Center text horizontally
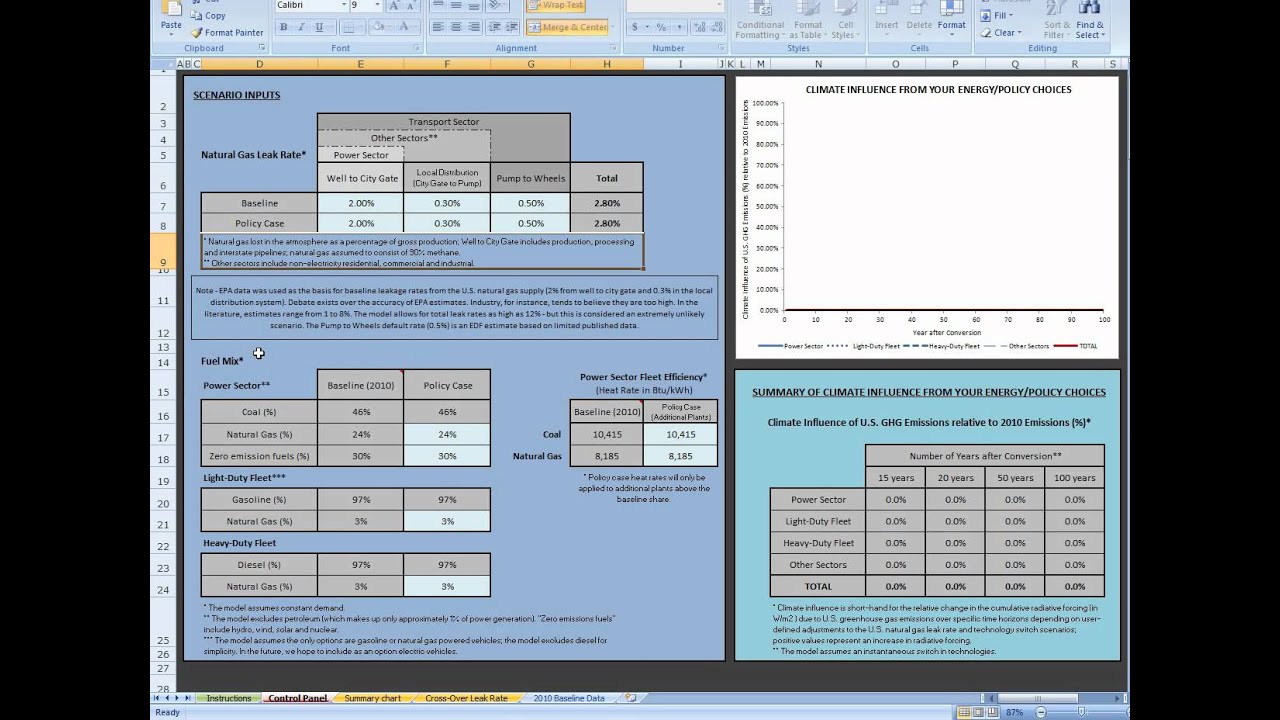1280x720 pixels. (456, 27)
